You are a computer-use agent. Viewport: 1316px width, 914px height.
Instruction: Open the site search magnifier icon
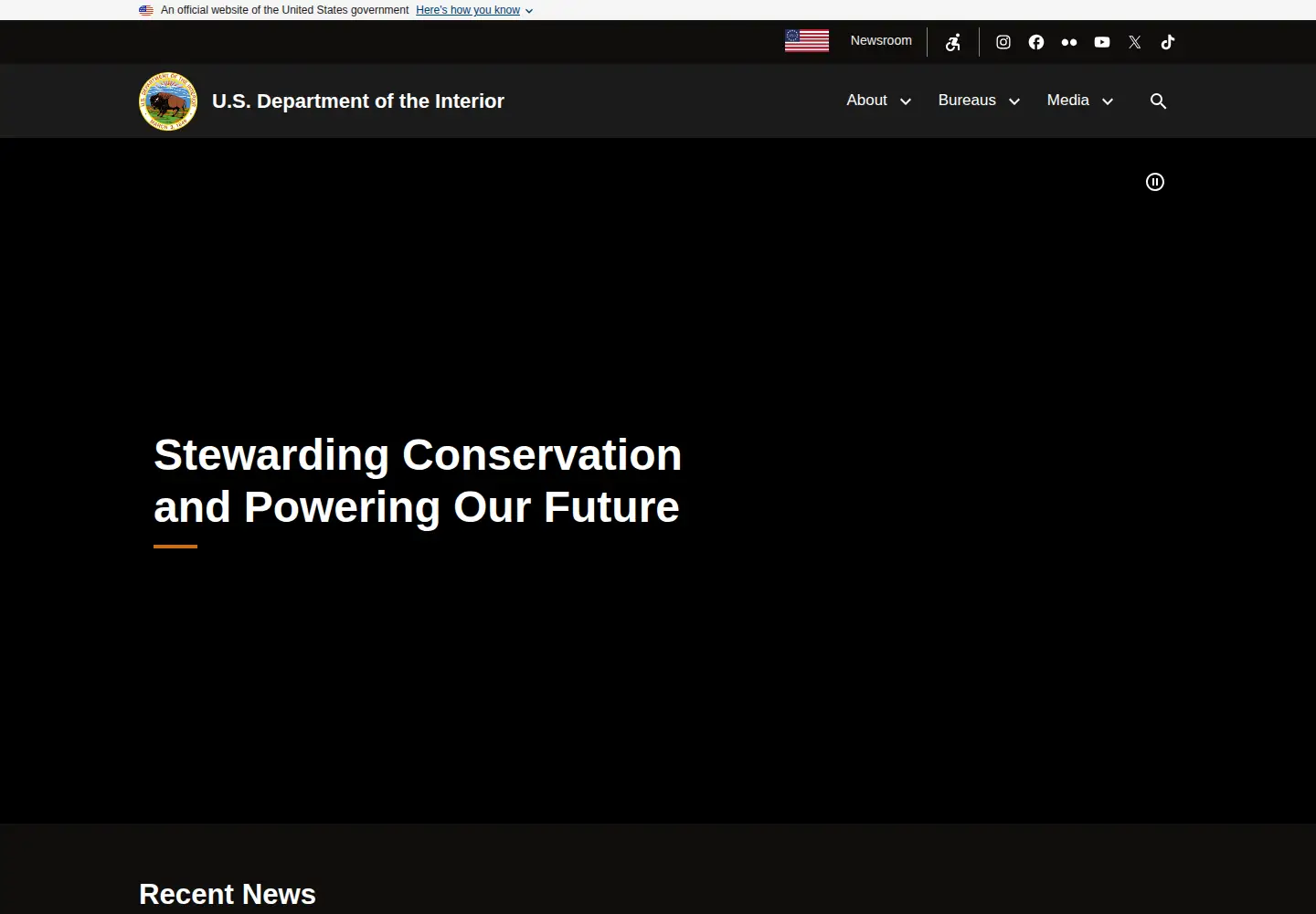pyautogui.click(x=1158, y=101)
